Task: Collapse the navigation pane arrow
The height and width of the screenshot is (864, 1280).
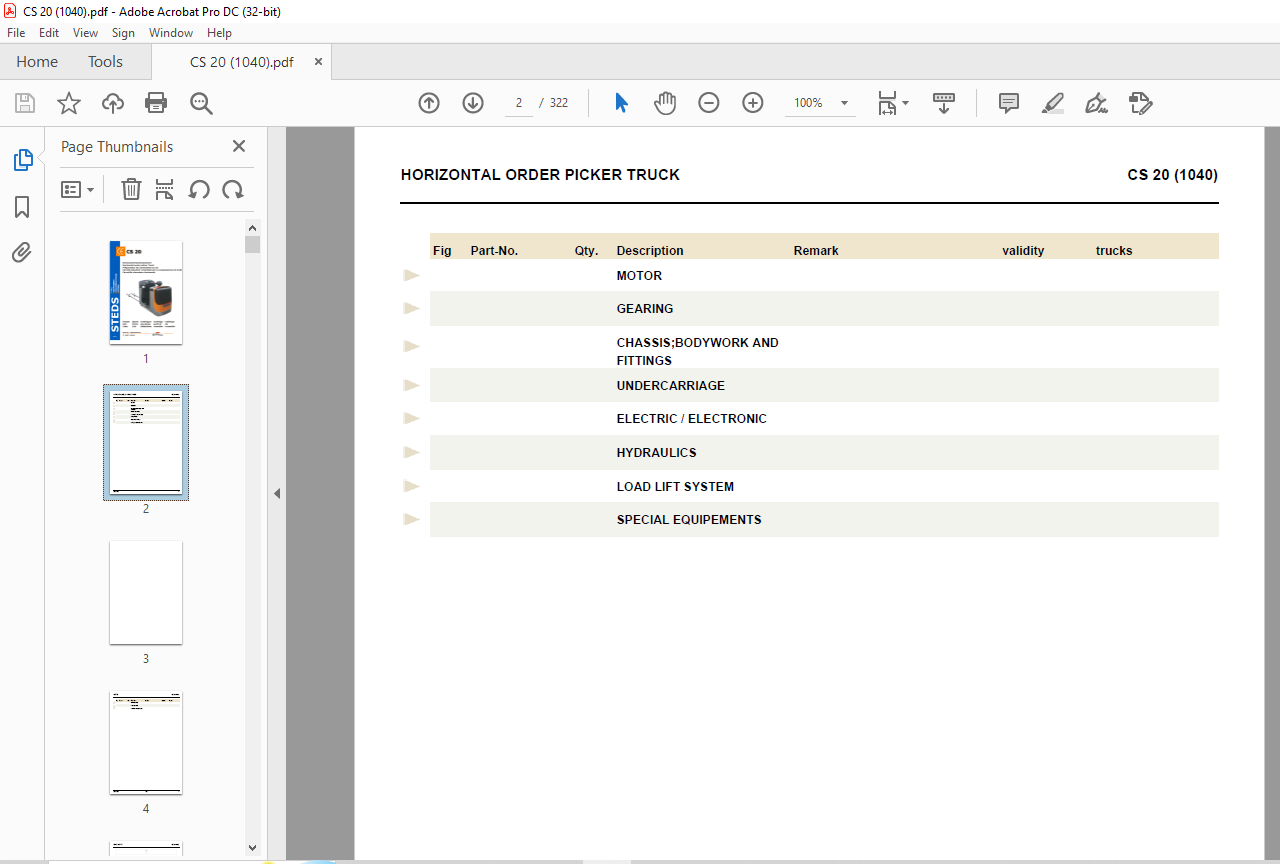Action: 277,493
